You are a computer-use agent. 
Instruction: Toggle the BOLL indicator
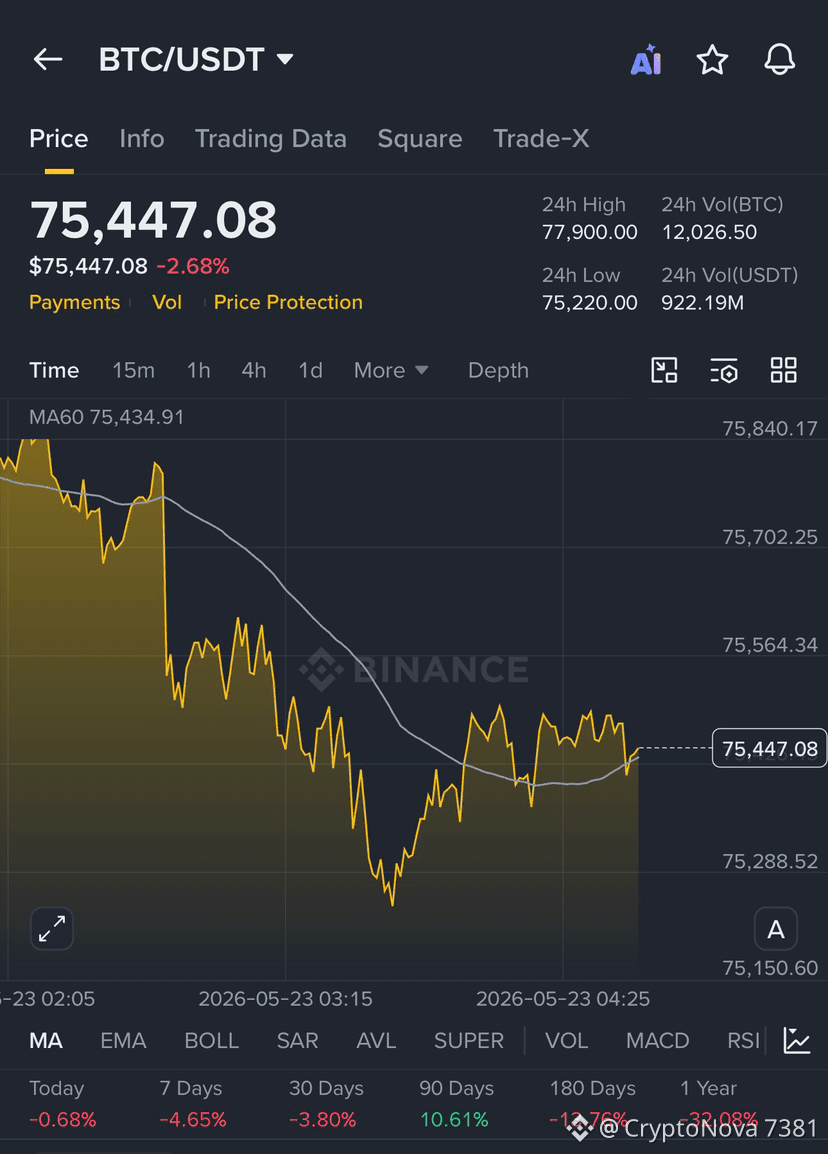[x=211, y=1041]
